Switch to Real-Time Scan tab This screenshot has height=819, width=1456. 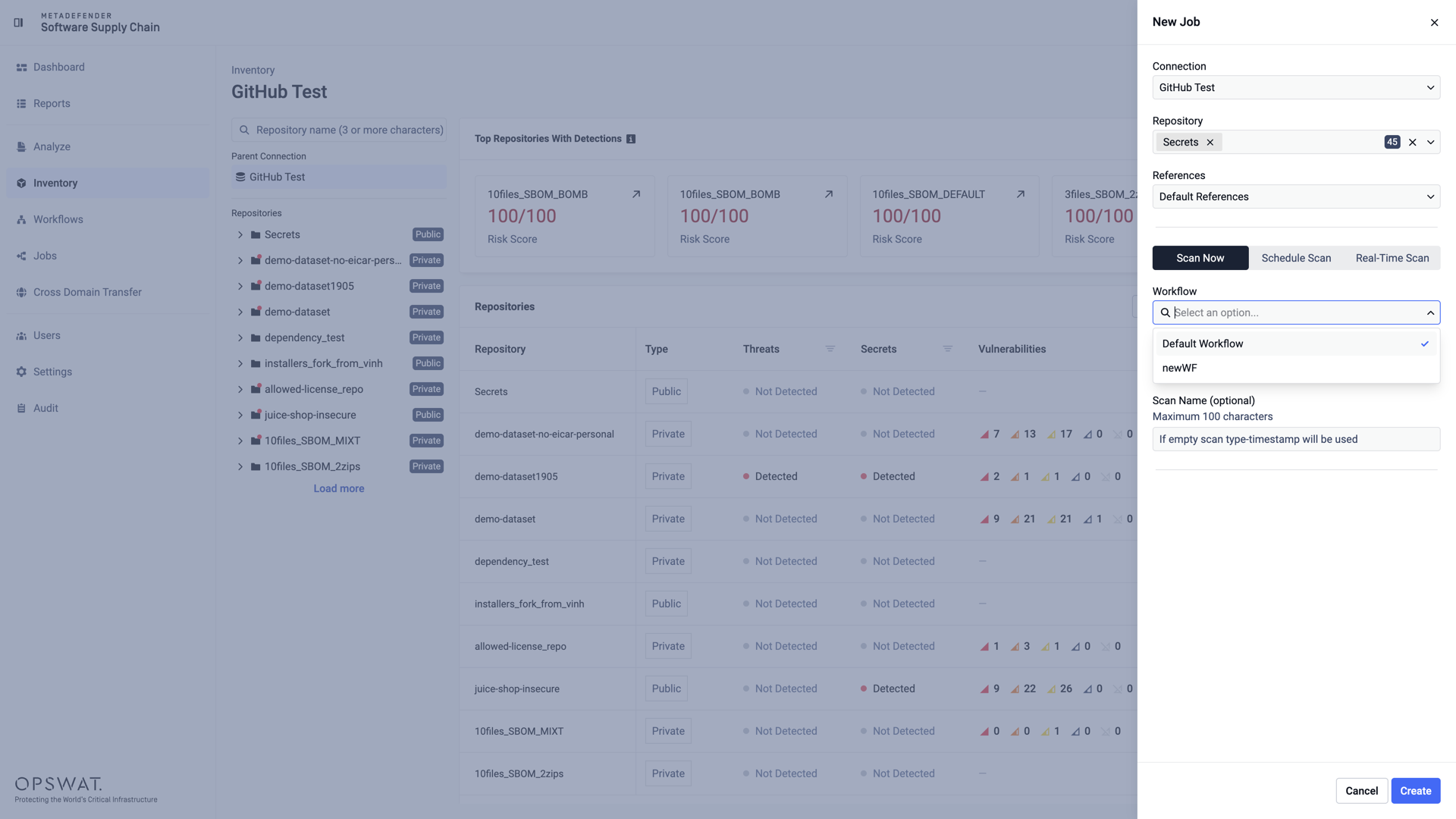coord(1392,259)
